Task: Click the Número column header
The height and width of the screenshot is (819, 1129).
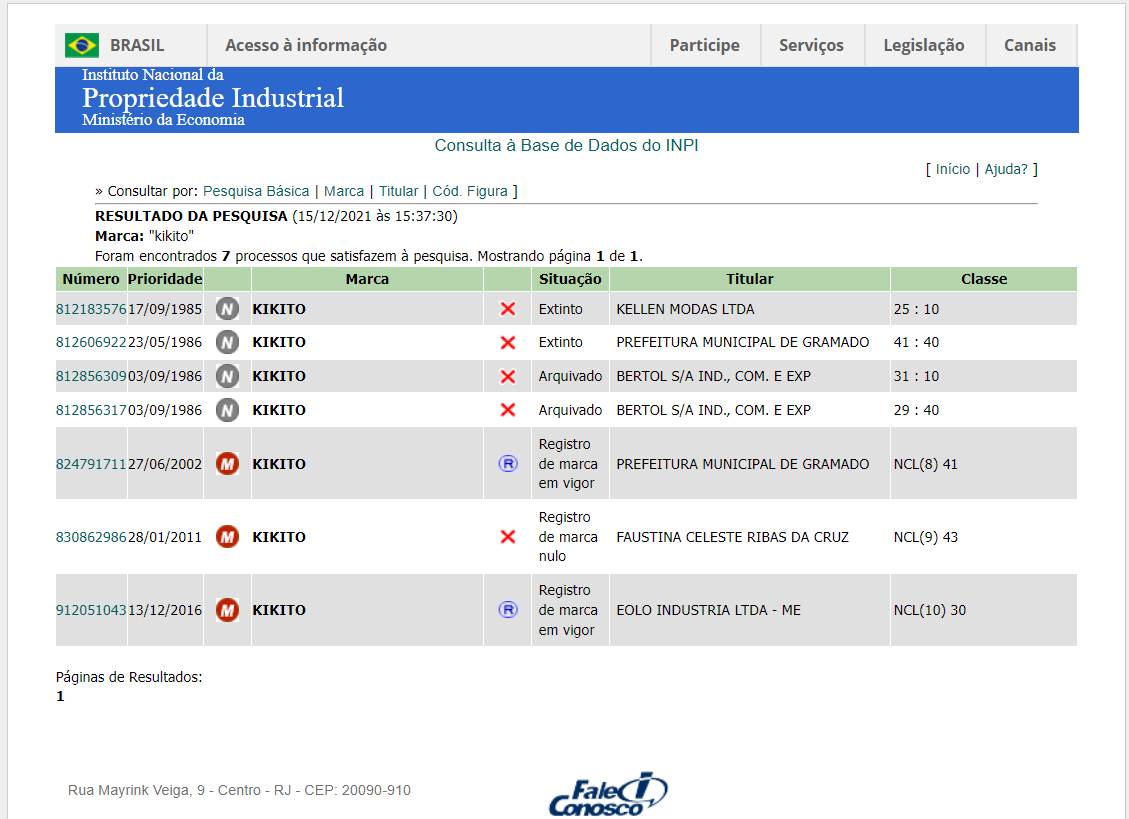Action: click(x=91, y=279)
